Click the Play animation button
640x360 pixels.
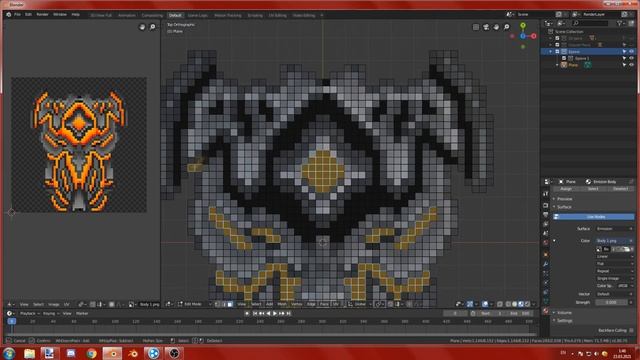click(x=275, y=313)
